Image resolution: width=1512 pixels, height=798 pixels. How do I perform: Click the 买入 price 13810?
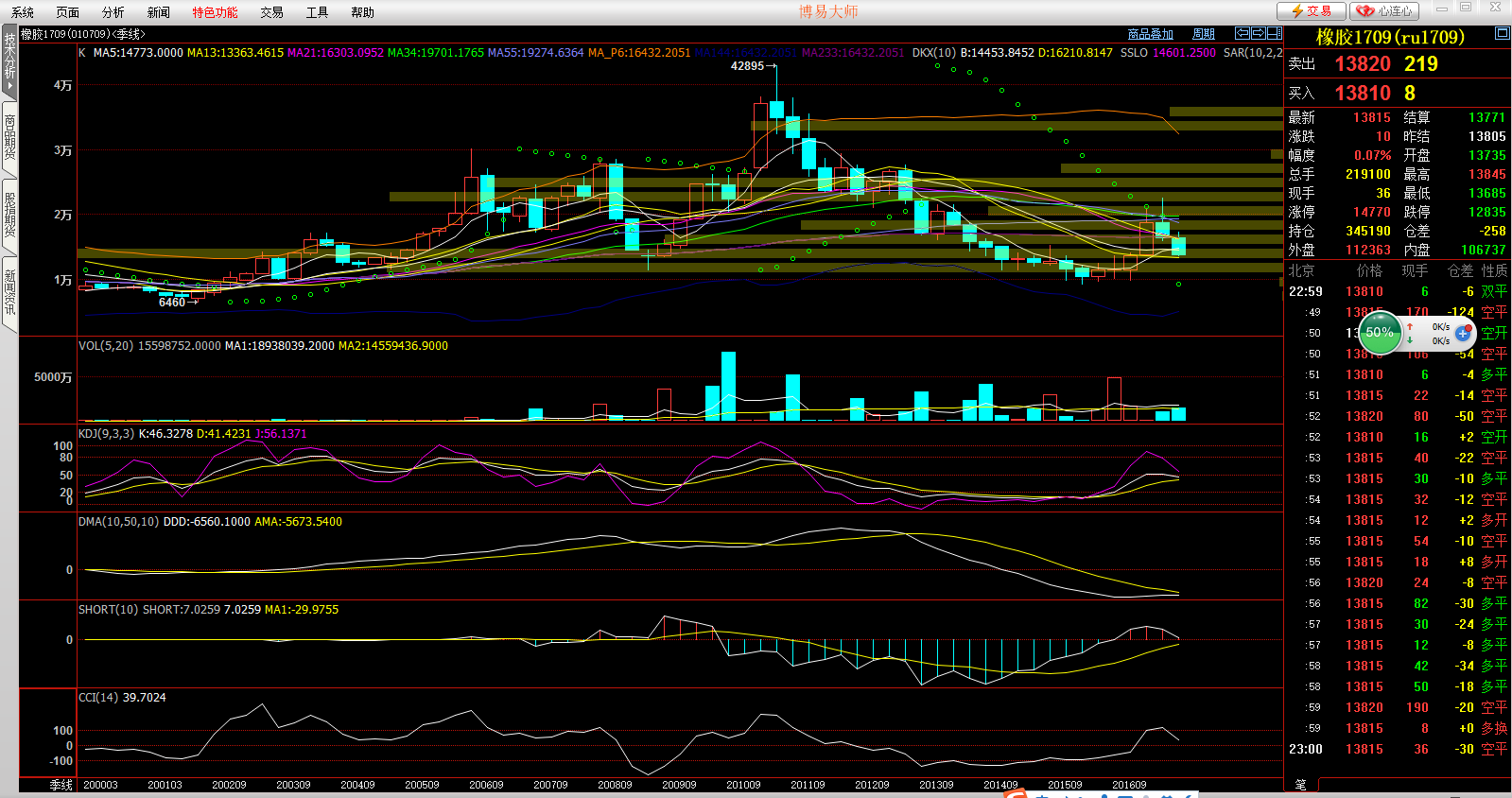(x=1363, y=93)
